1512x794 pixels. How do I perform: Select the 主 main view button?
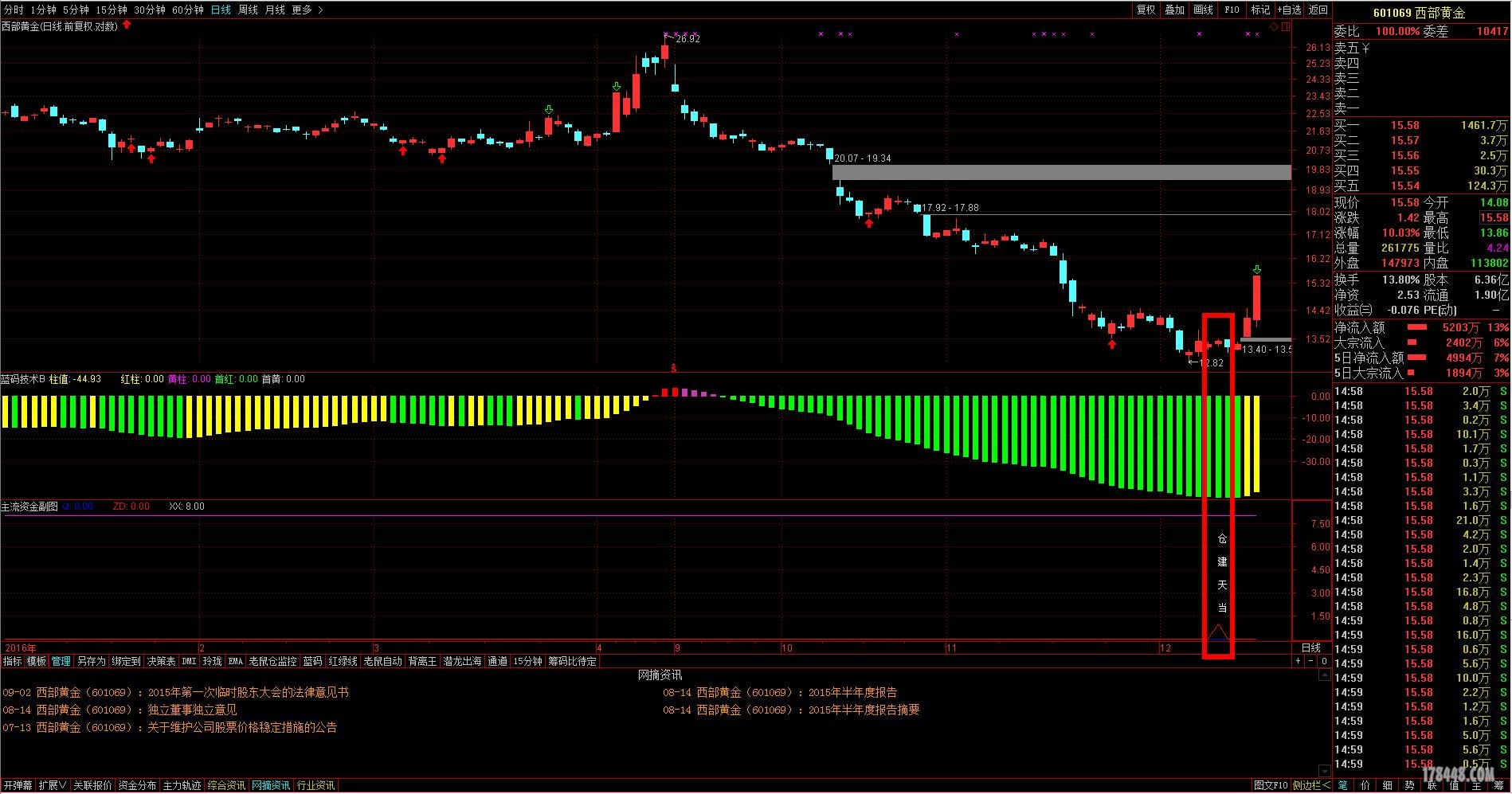(x=1477, y=786)
